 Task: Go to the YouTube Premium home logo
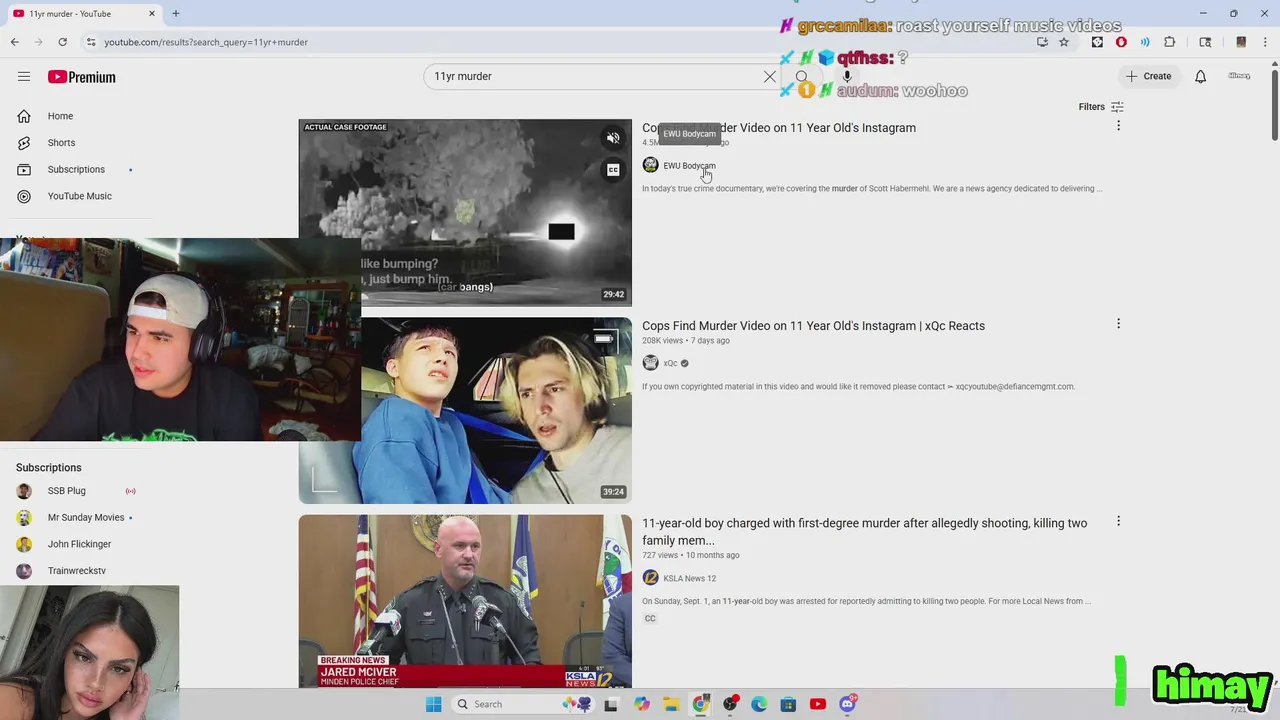click(x=81, y=77)
